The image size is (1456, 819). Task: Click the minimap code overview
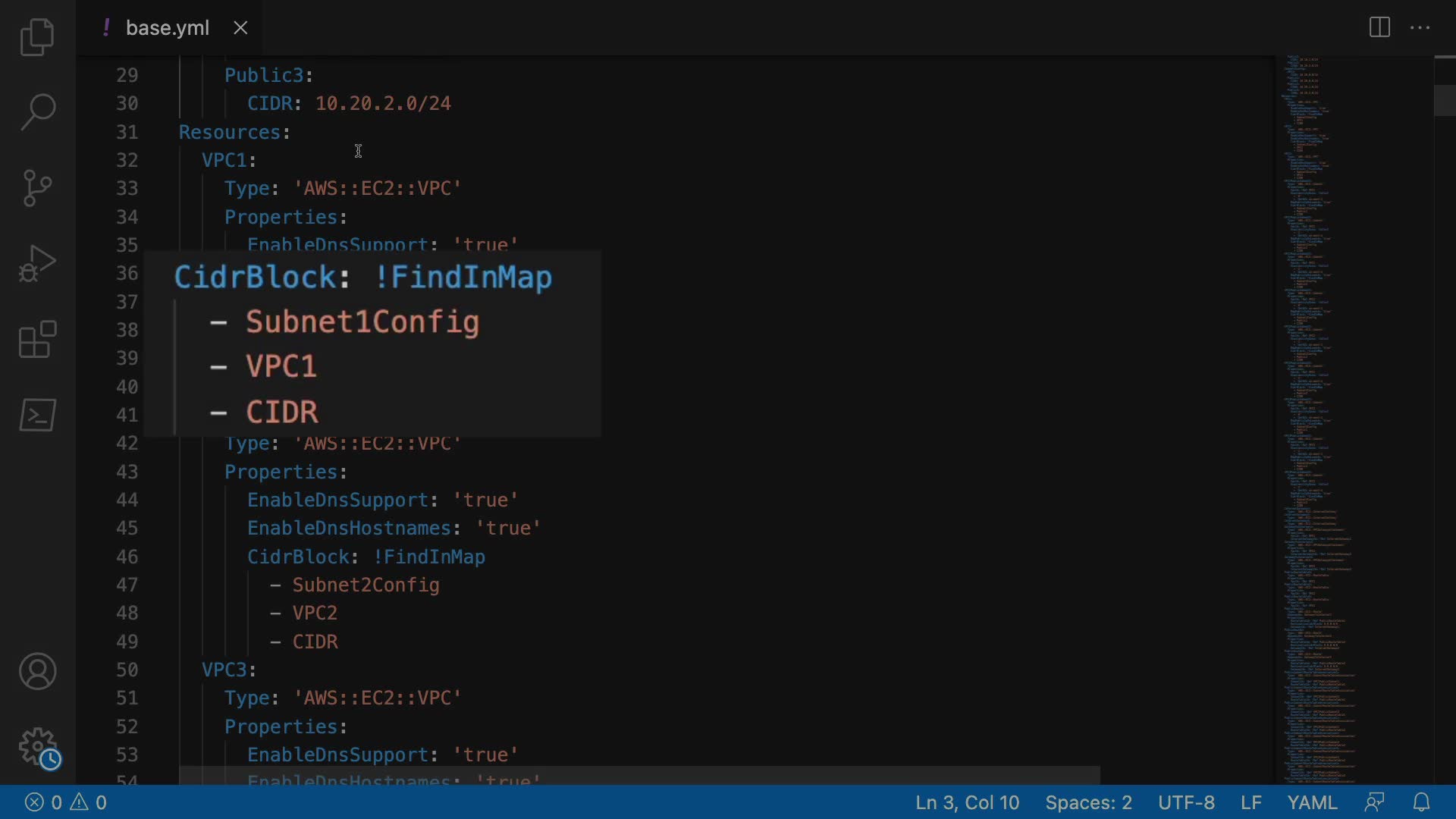click(1319, 379)
